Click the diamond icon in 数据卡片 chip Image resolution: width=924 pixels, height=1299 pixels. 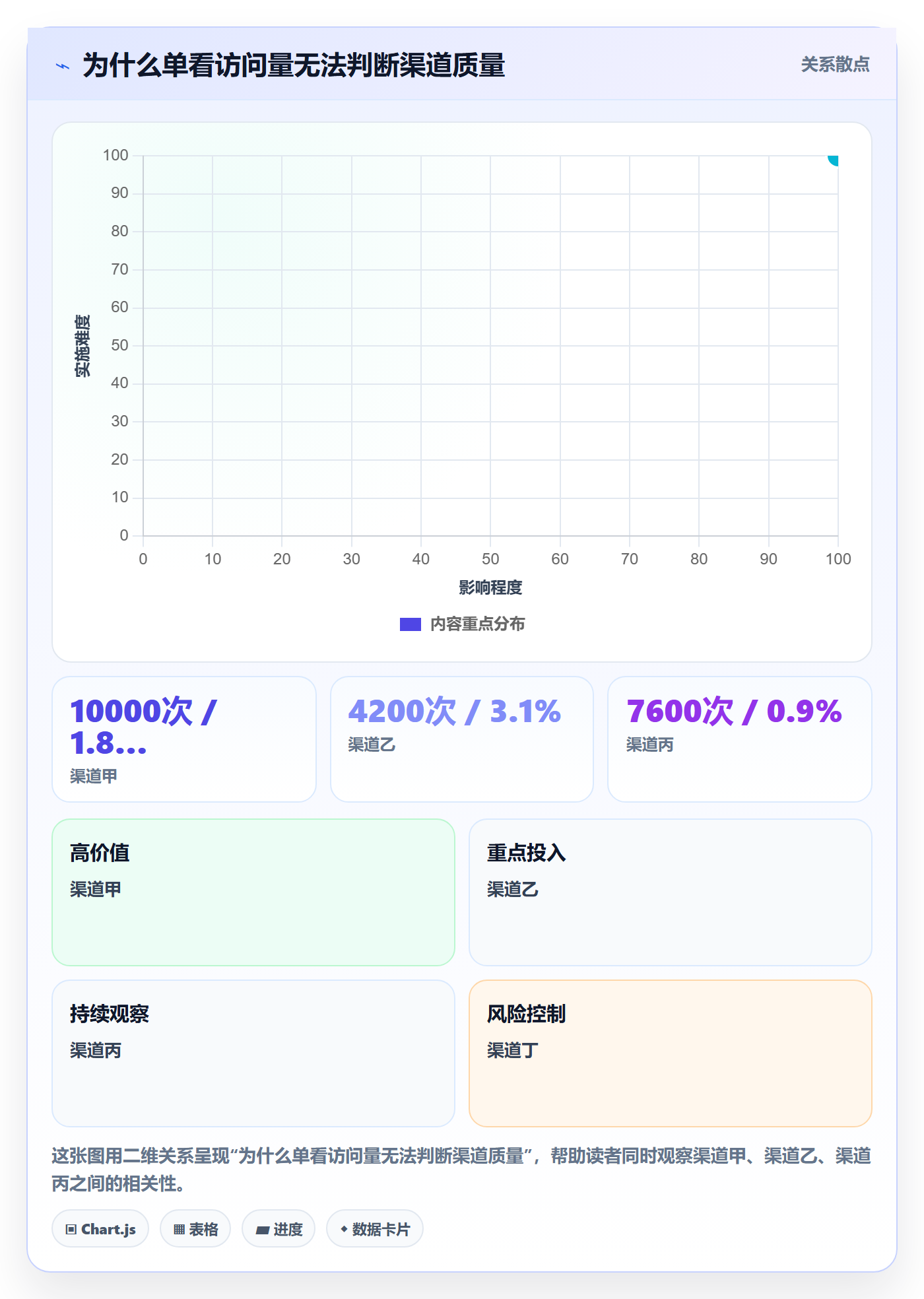pos(344,1229)
